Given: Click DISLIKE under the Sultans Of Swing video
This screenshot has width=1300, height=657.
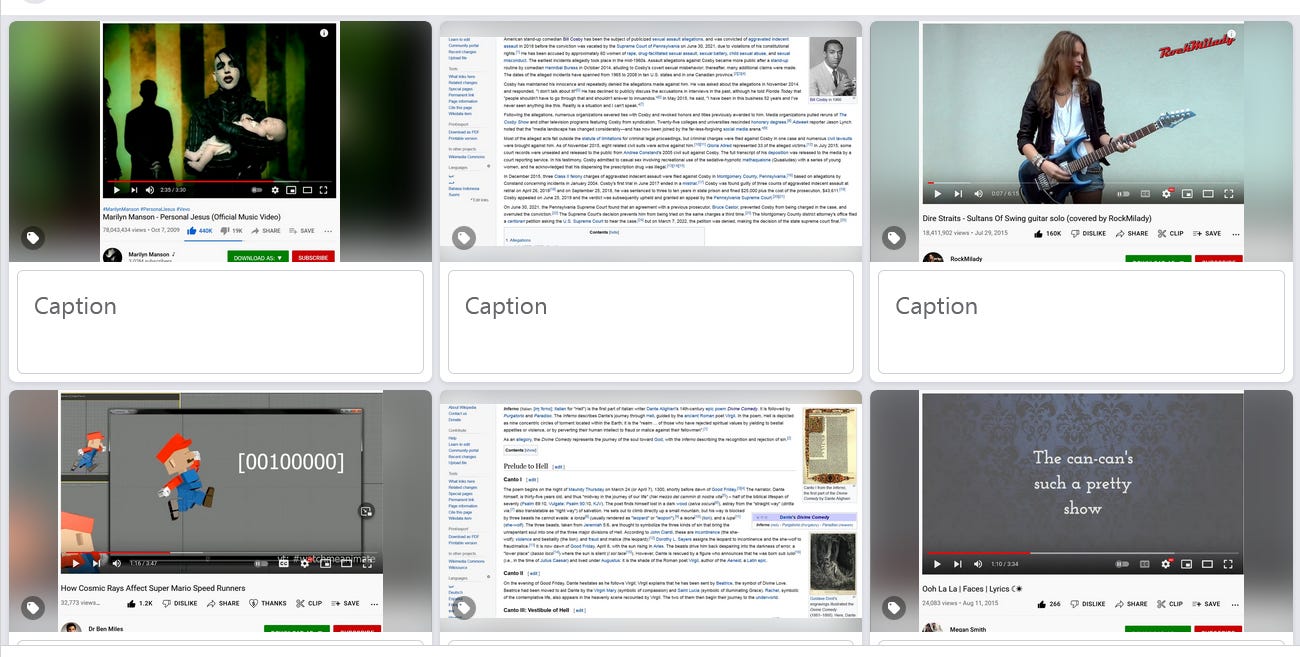Looking at the screenshot, I should click(1088, 233).
